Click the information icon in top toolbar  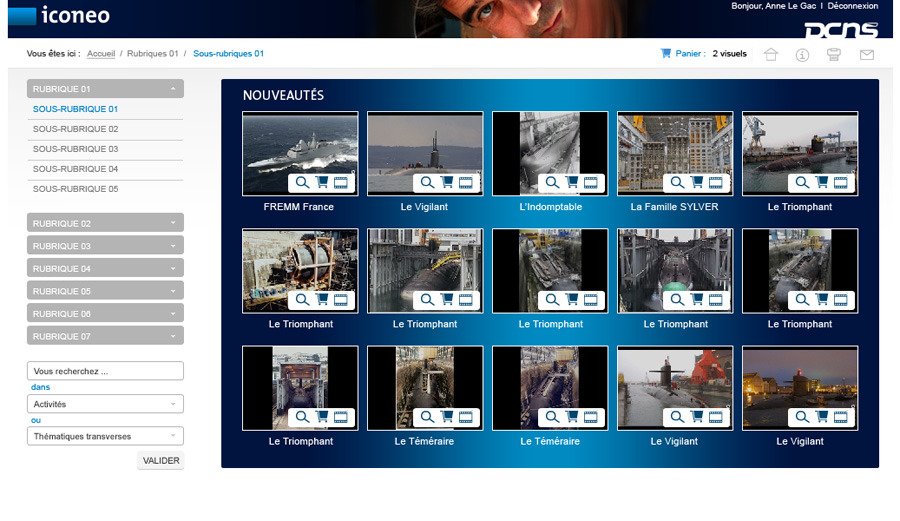point(802,55)
